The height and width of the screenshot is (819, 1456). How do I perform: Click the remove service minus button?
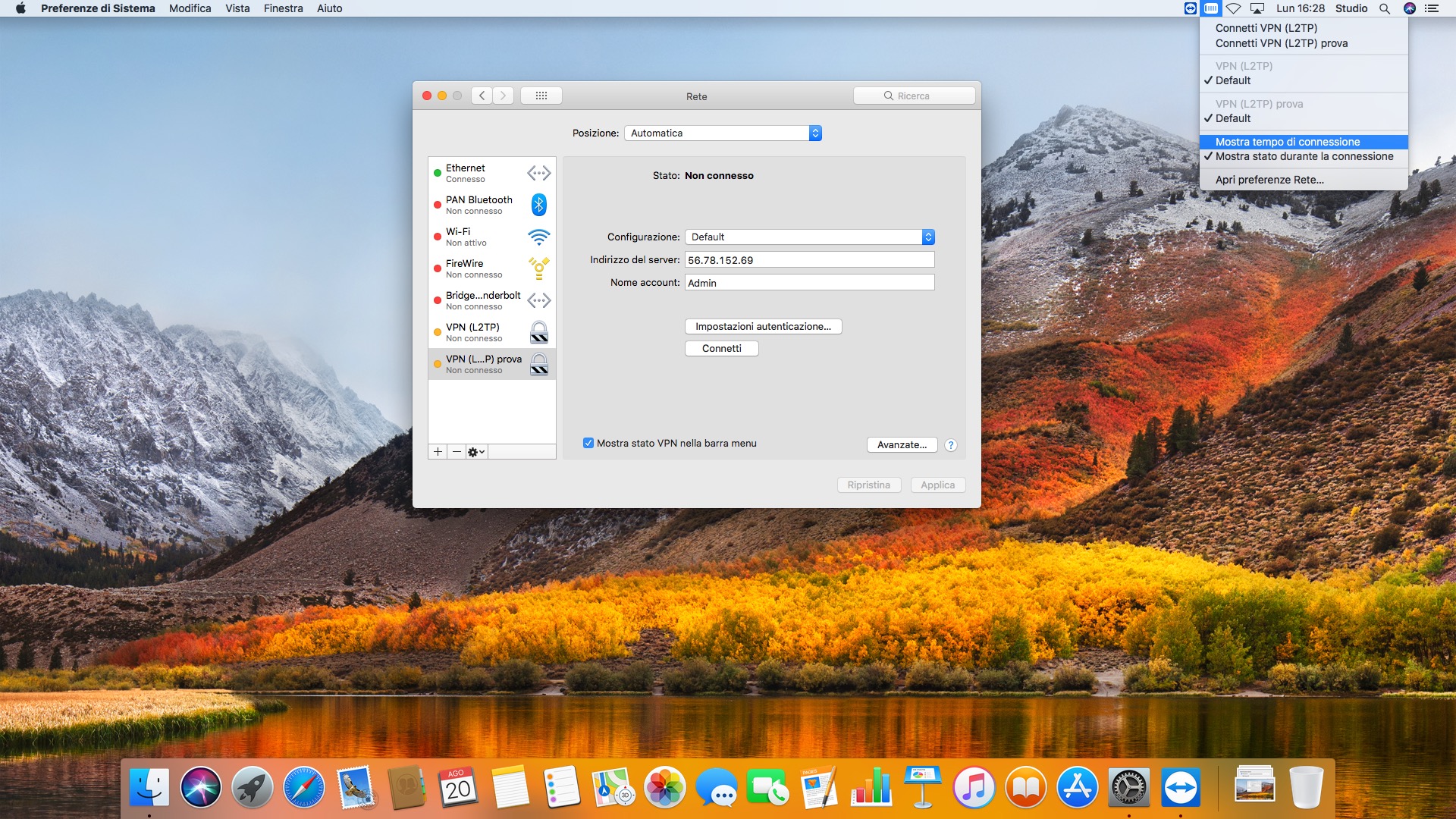457,452
